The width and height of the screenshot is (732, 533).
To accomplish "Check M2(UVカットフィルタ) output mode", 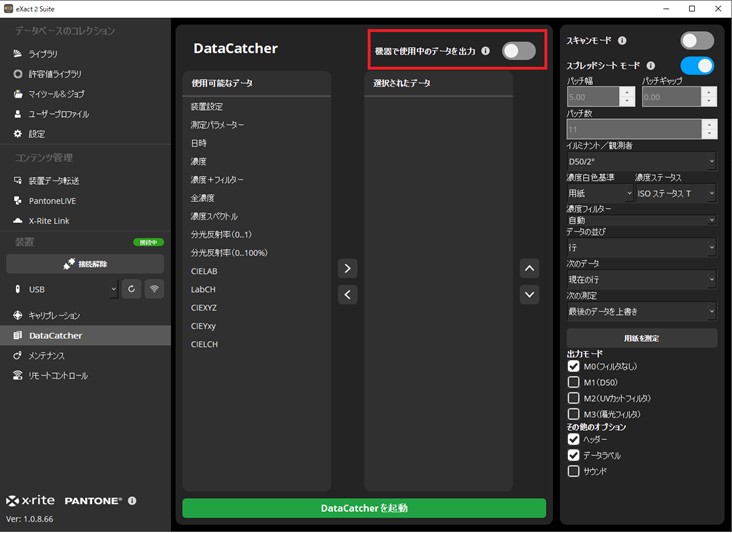I will click(573, 398).
